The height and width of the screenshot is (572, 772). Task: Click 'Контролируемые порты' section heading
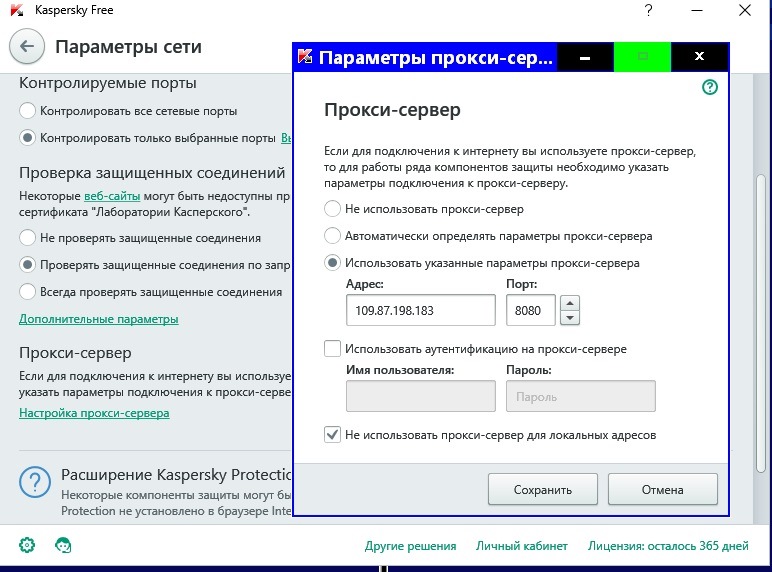[108, 83]
